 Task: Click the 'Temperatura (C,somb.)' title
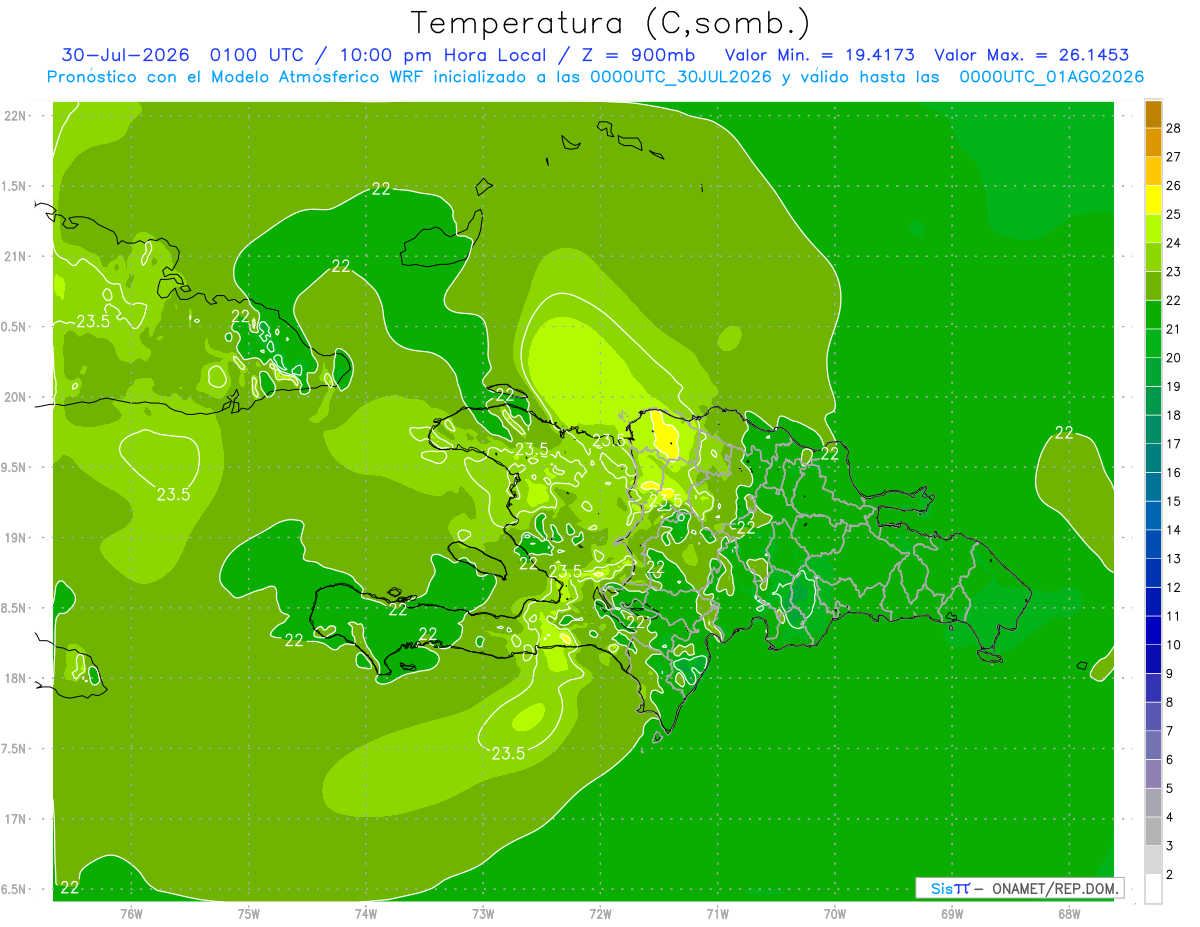(x=610, y=23)
